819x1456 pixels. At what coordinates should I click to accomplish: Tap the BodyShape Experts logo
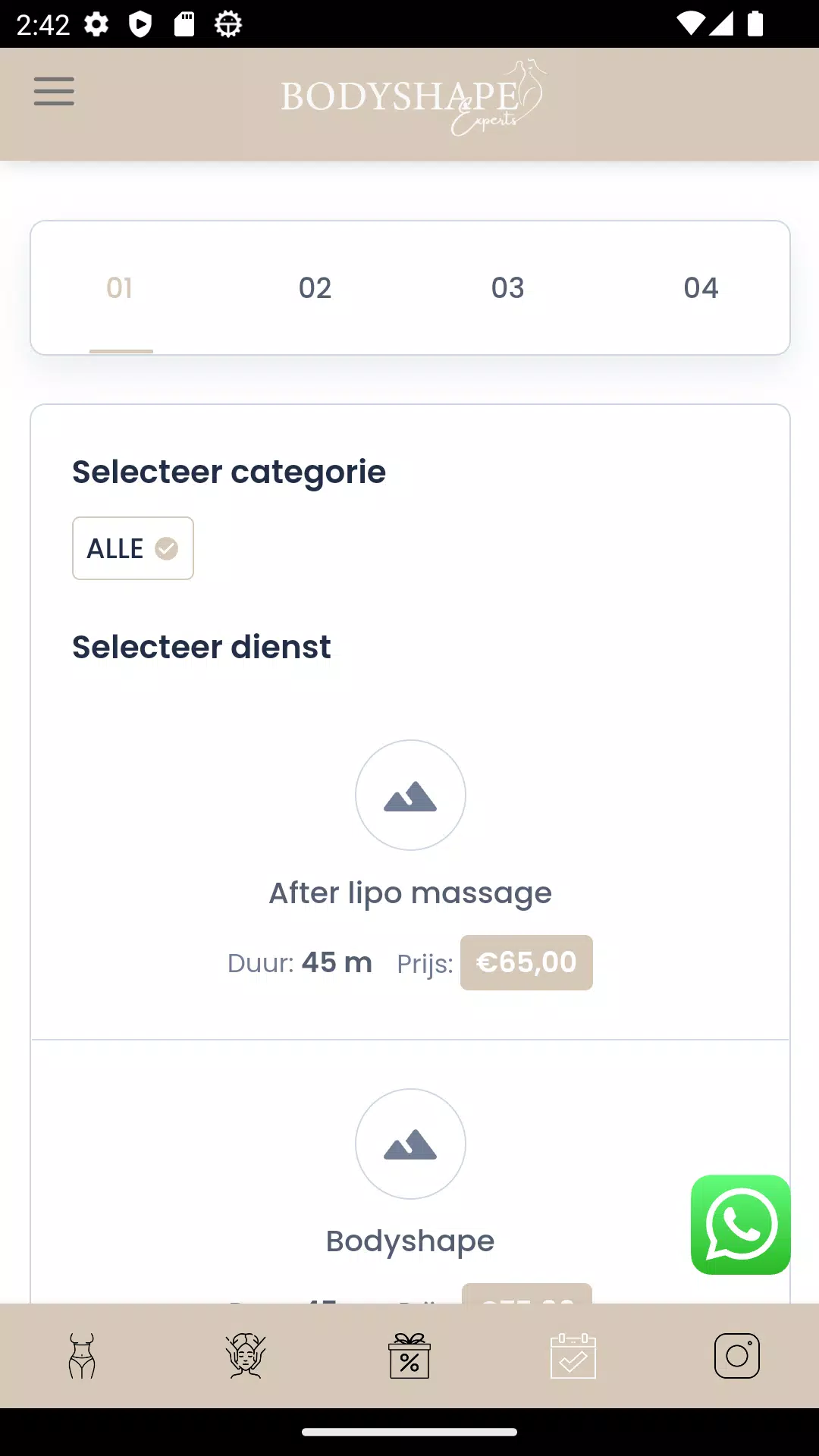pos(413,98)
